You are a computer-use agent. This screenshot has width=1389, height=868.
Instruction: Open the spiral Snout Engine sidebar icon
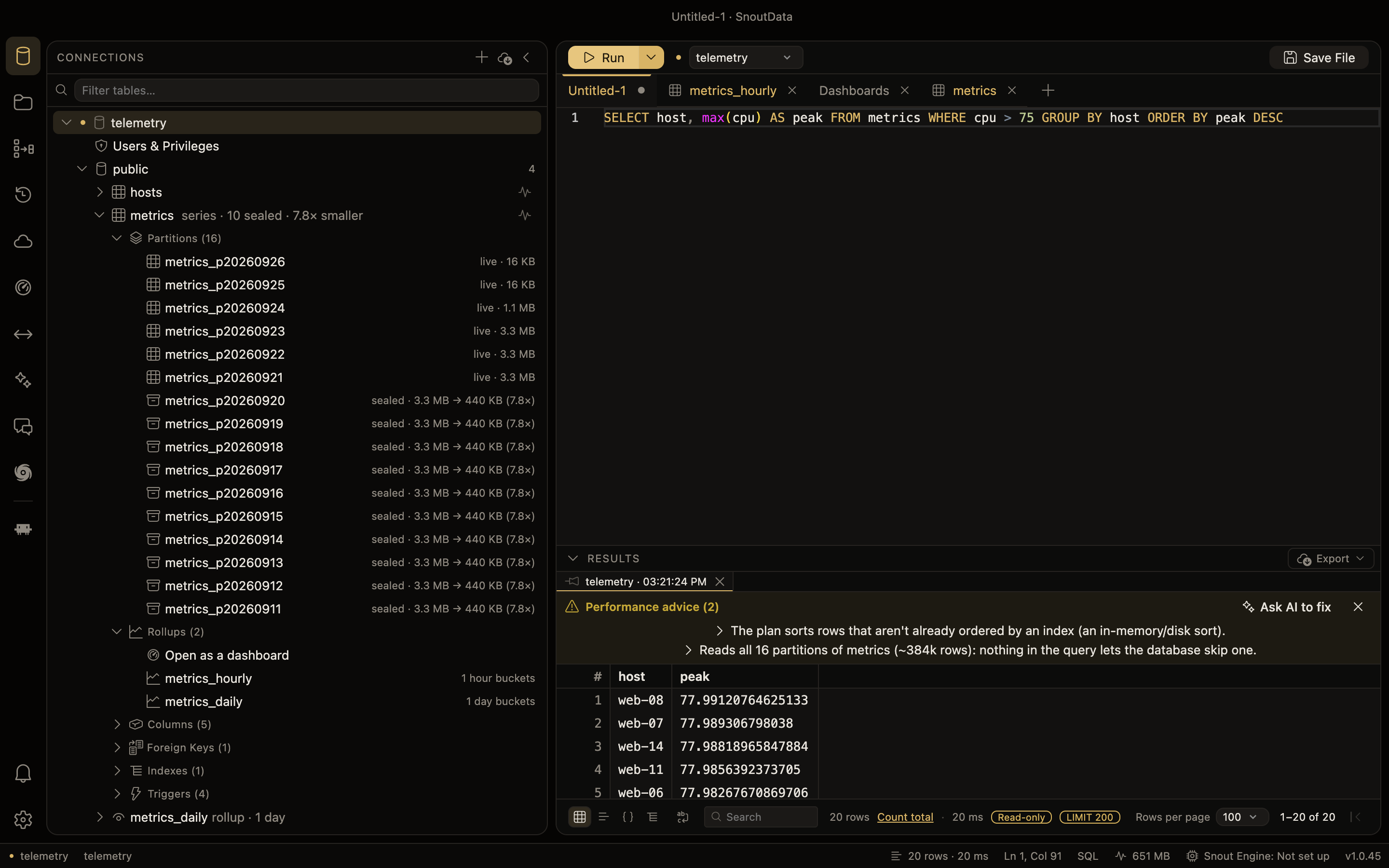pos(23,473)
